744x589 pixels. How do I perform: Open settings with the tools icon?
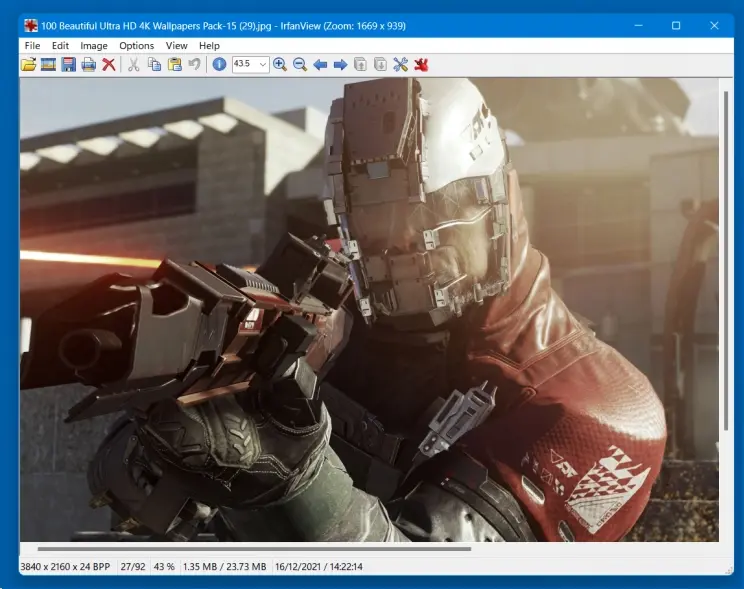click(x=401, y=64)
